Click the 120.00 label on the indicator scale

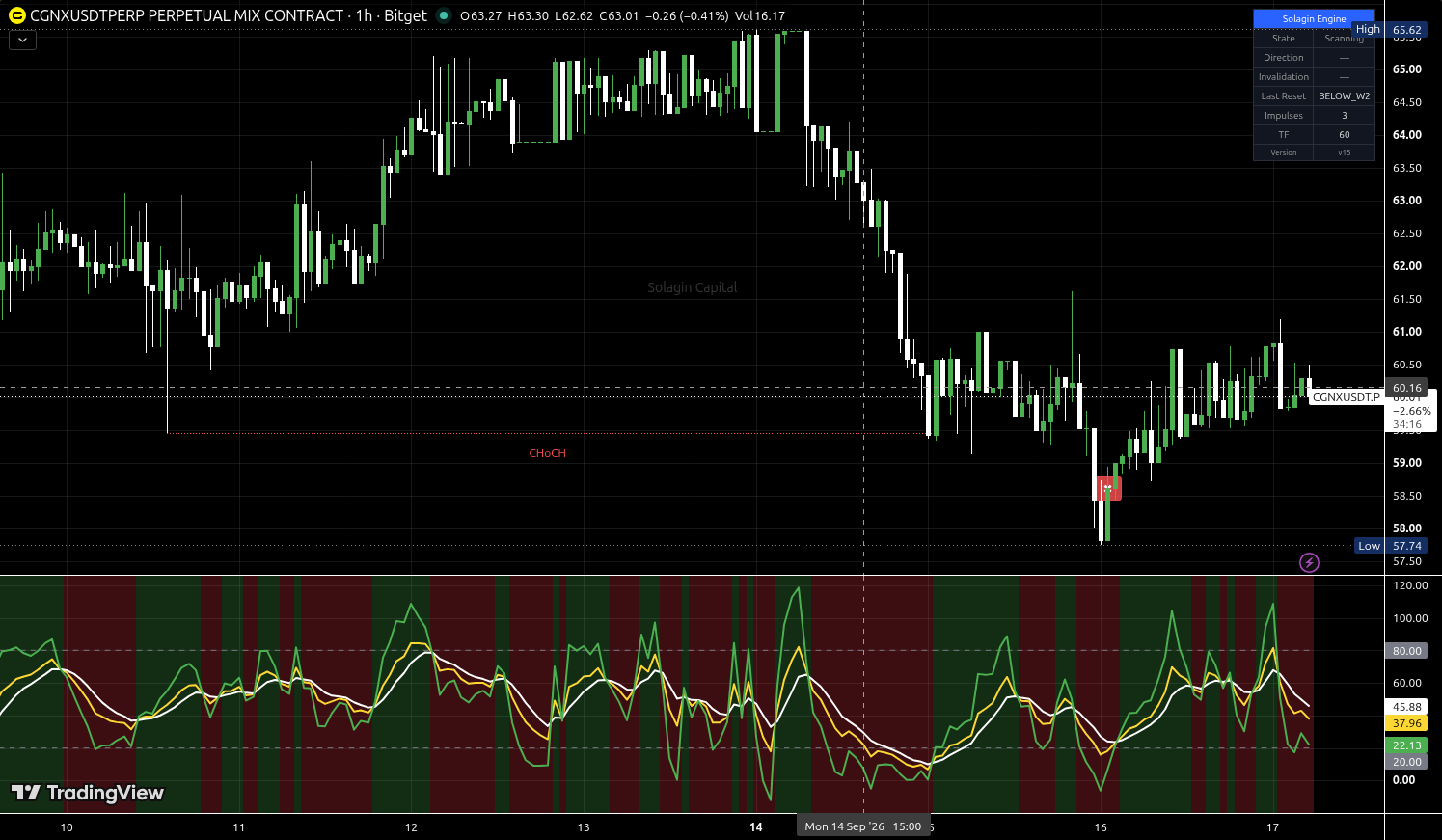[1410, 585]
